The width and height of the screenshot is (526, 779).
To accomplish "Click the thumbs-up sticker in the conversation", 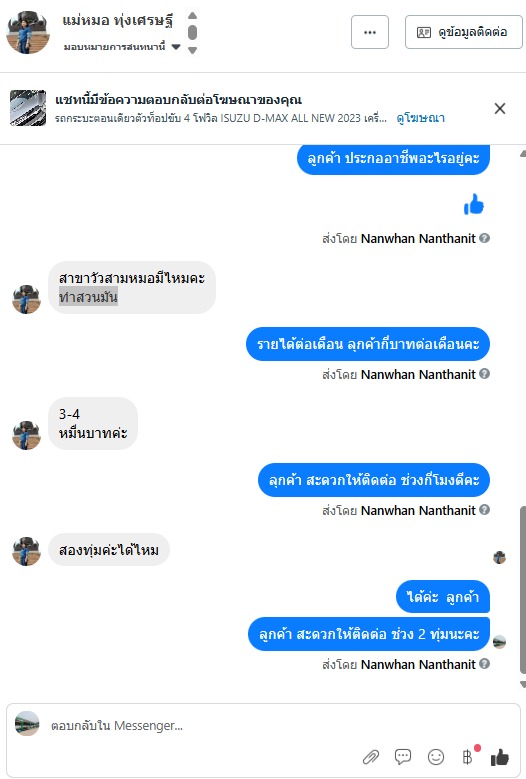I will coord(474,204).
